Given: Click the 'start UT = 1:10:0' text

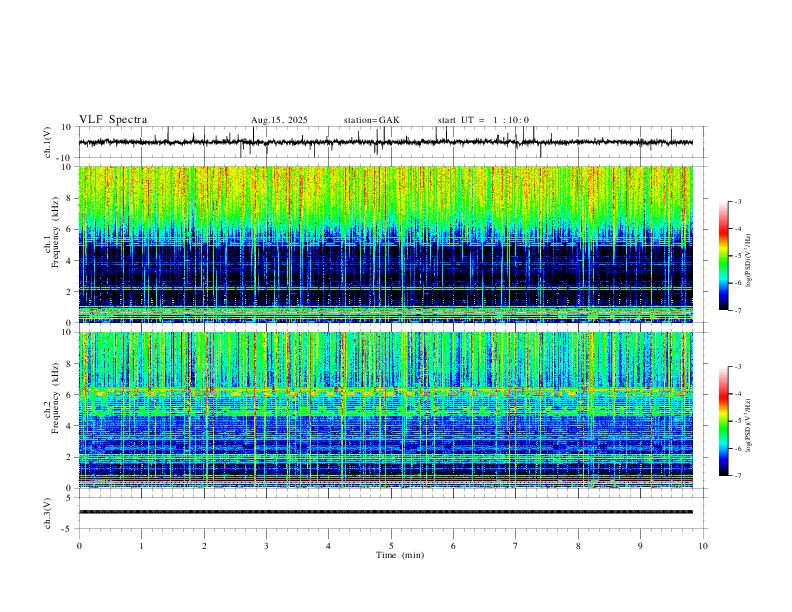Looking at the screenshot, I should [x=483, y=120].
